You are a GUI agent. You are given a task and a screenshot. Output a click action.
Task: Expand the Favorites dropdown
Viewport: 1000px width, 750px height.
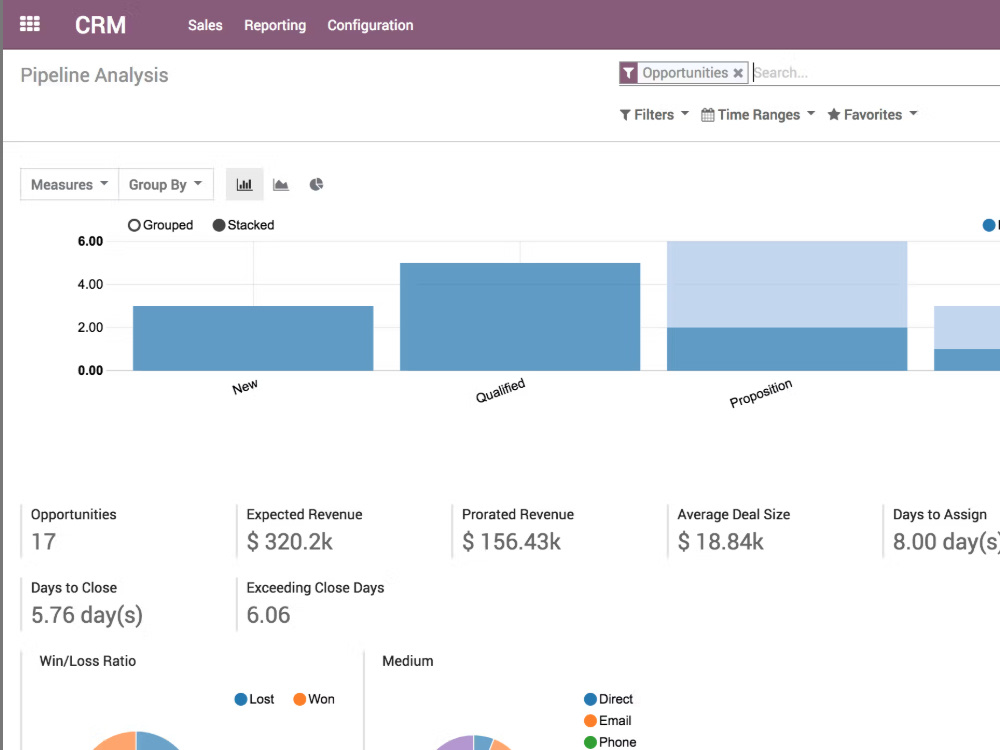(x=872, y=115)
